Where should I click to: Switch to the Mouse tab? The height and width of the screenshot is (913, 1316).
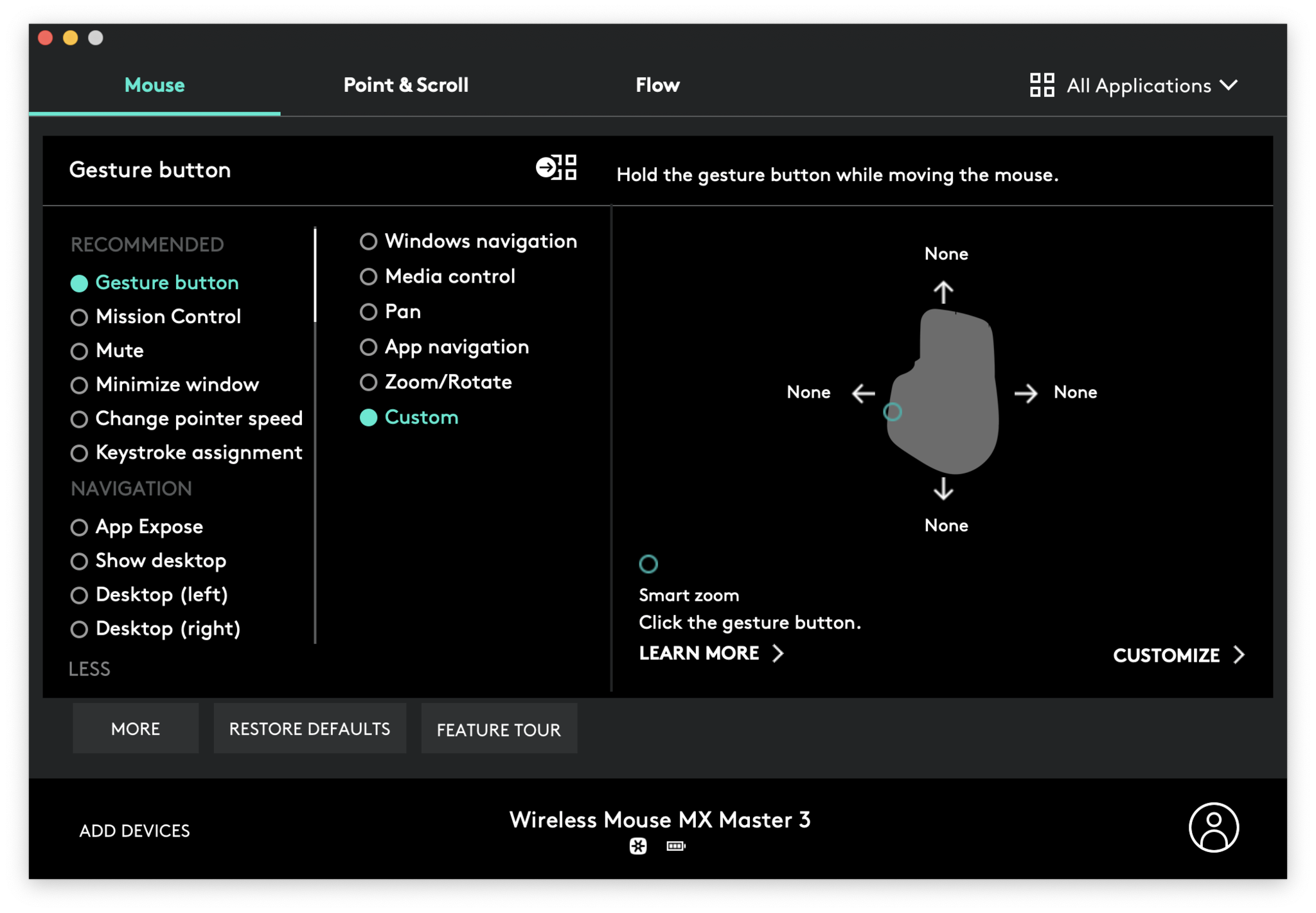155,85
